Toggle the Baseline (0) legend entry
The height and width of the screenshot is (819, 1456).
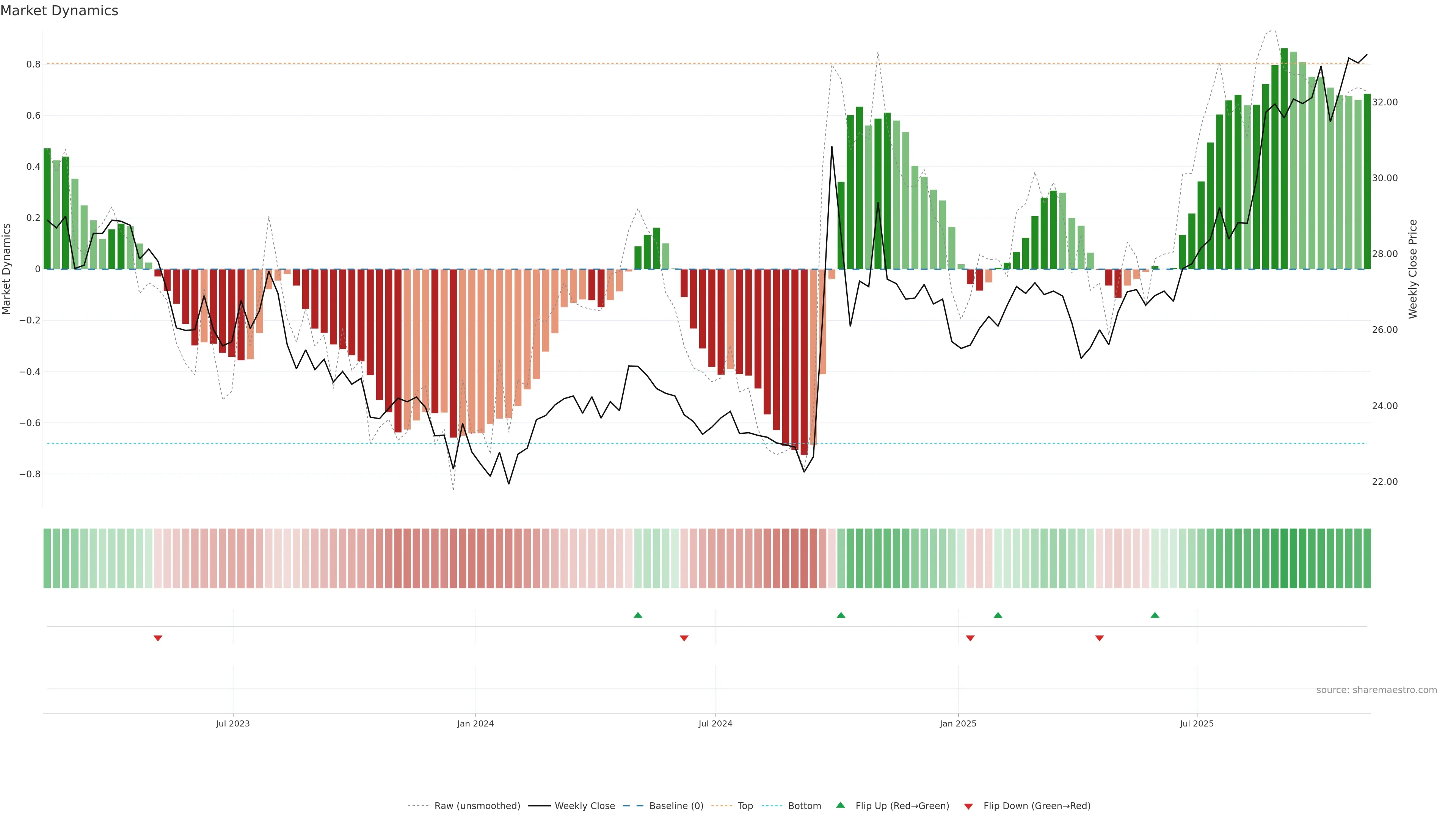(676, 806)
